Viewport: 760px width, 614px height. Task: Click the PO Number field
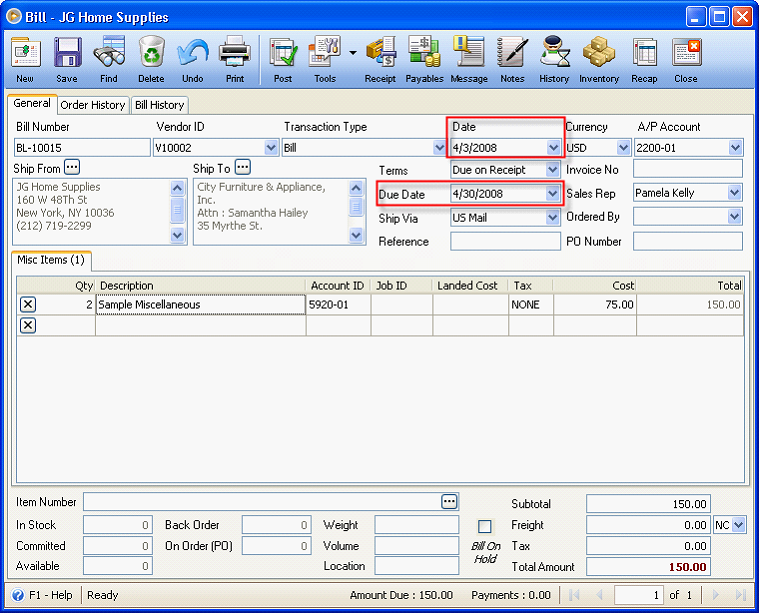click(x=688, y=241)
